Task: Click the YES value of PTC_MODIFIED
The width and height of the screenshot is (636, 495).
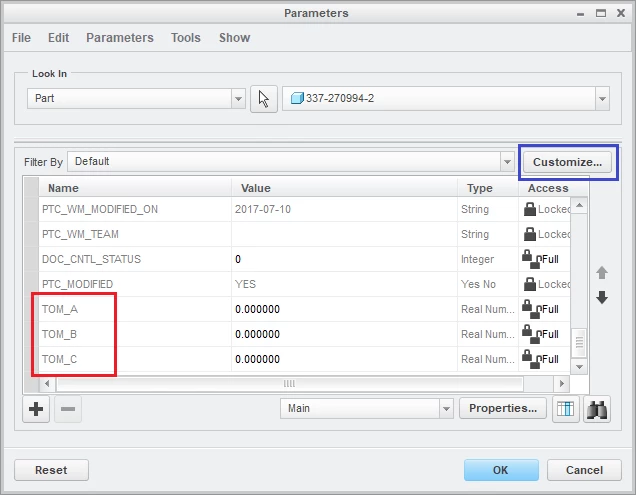Action: 344,284
